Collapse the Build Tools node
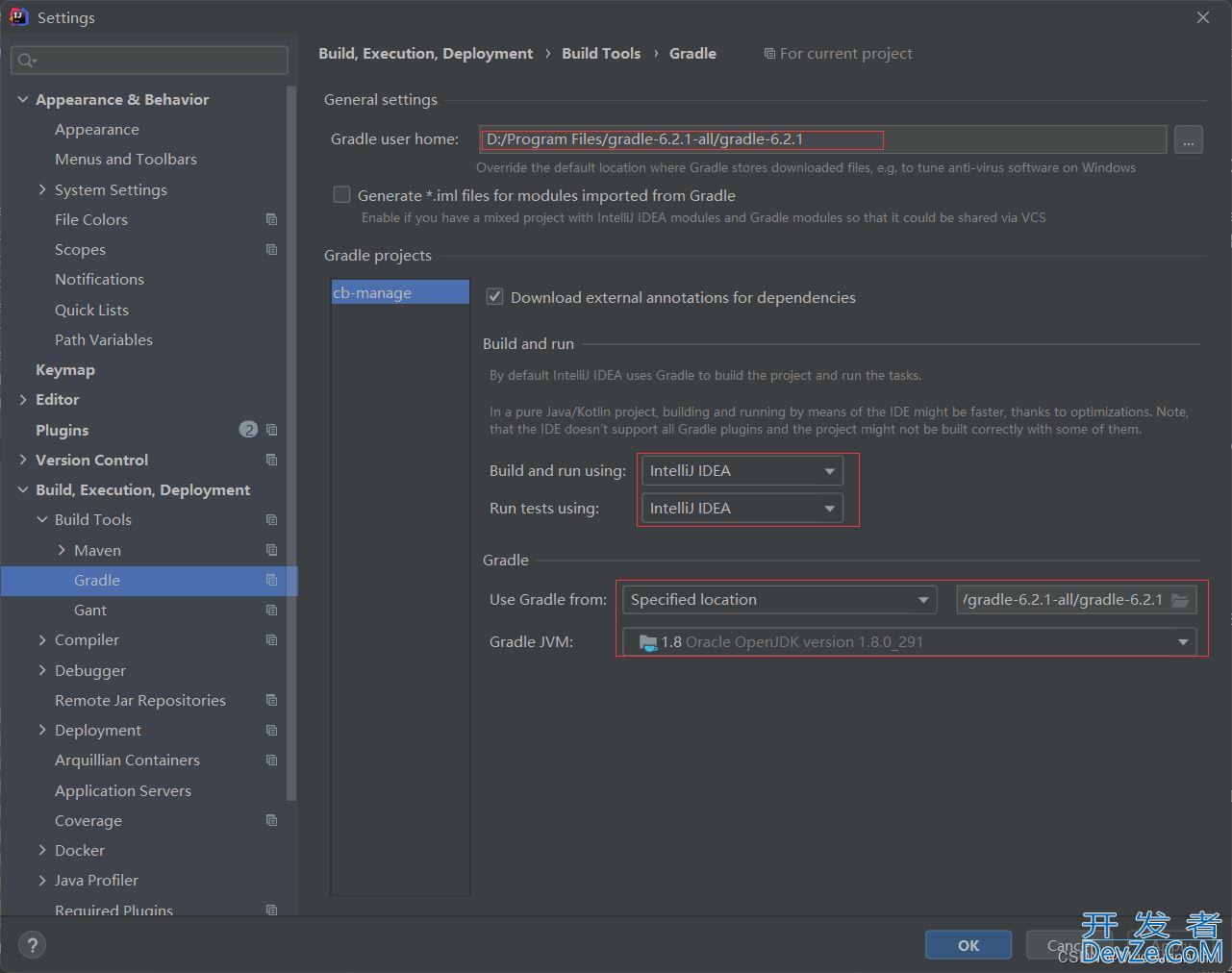The image size is (1232, 973). tap(42, 519)
